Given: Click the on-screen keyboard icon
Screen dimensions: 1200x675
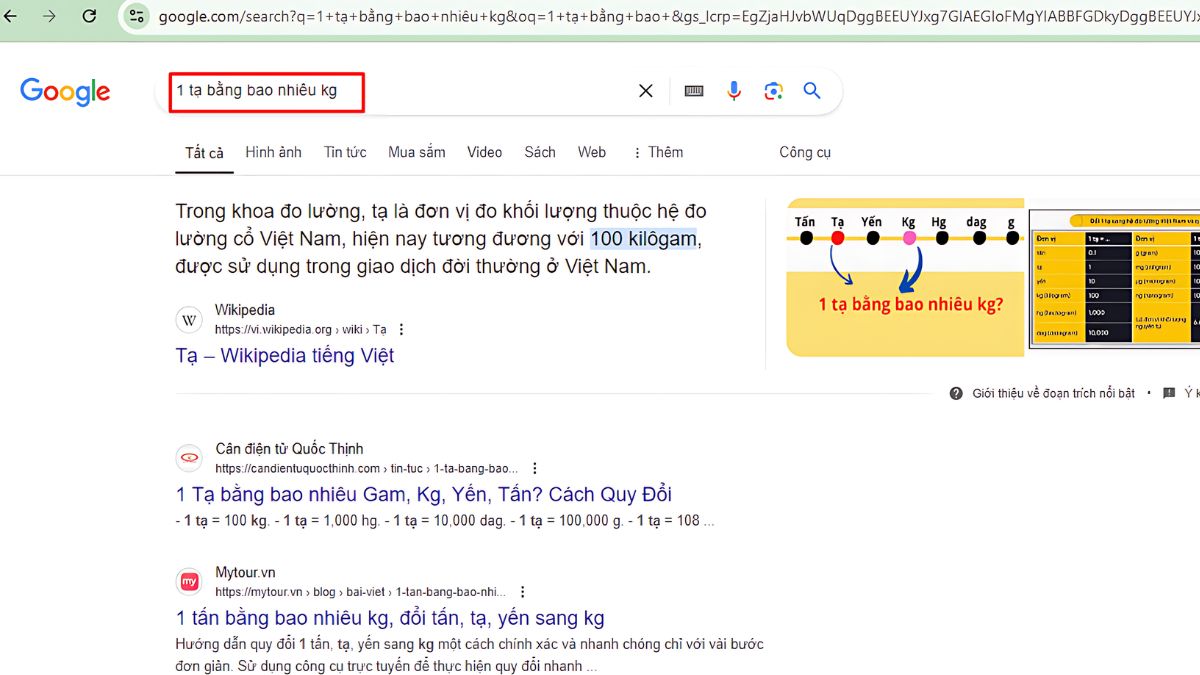Looking at the screenshot, I should pyautogui.click(x=693, y=90).
